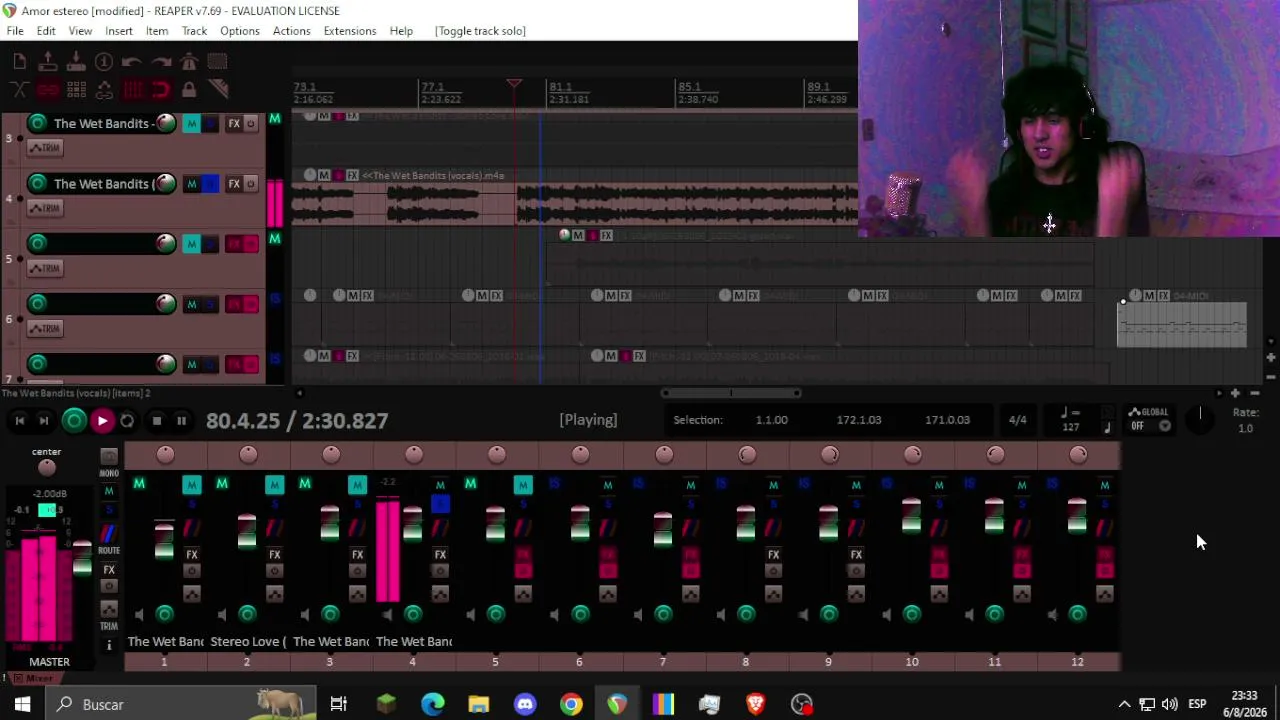This screenshot has width=1280, height=720.
Task: Toggle item grouping toolbar icon
Action: [x=48, y=90]
